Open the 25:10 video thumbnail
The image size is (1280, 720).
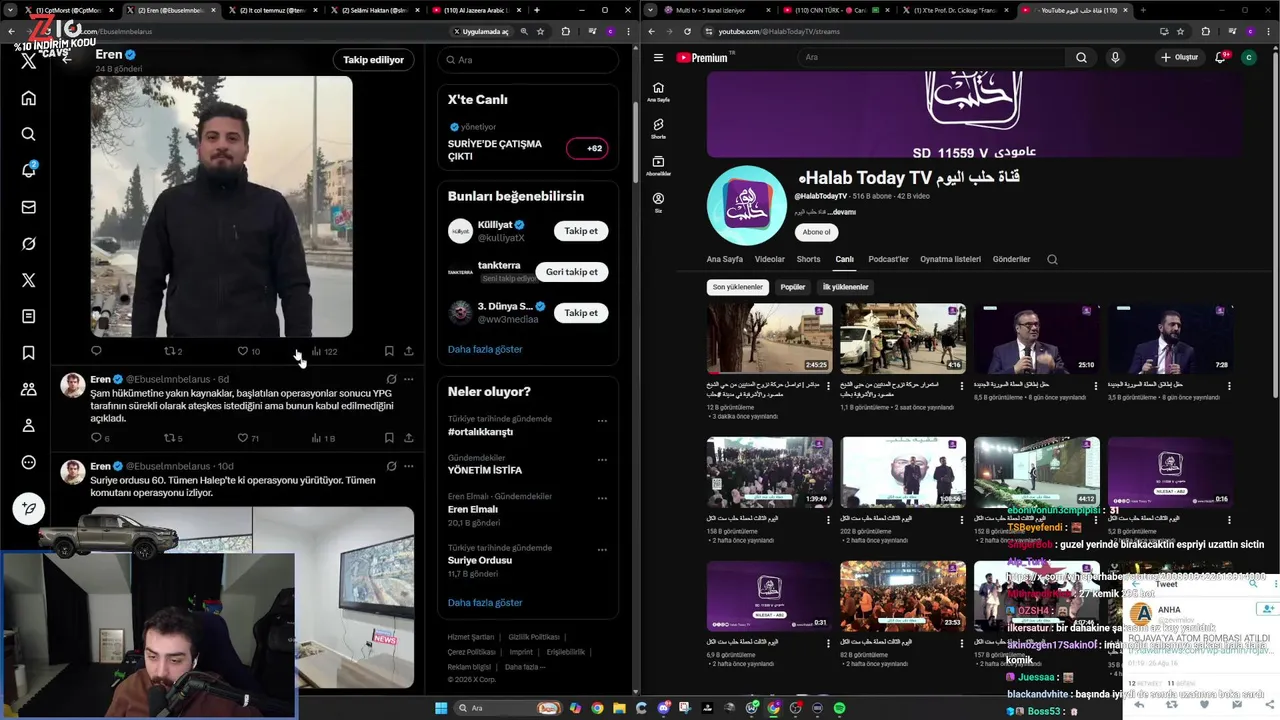1037,339
